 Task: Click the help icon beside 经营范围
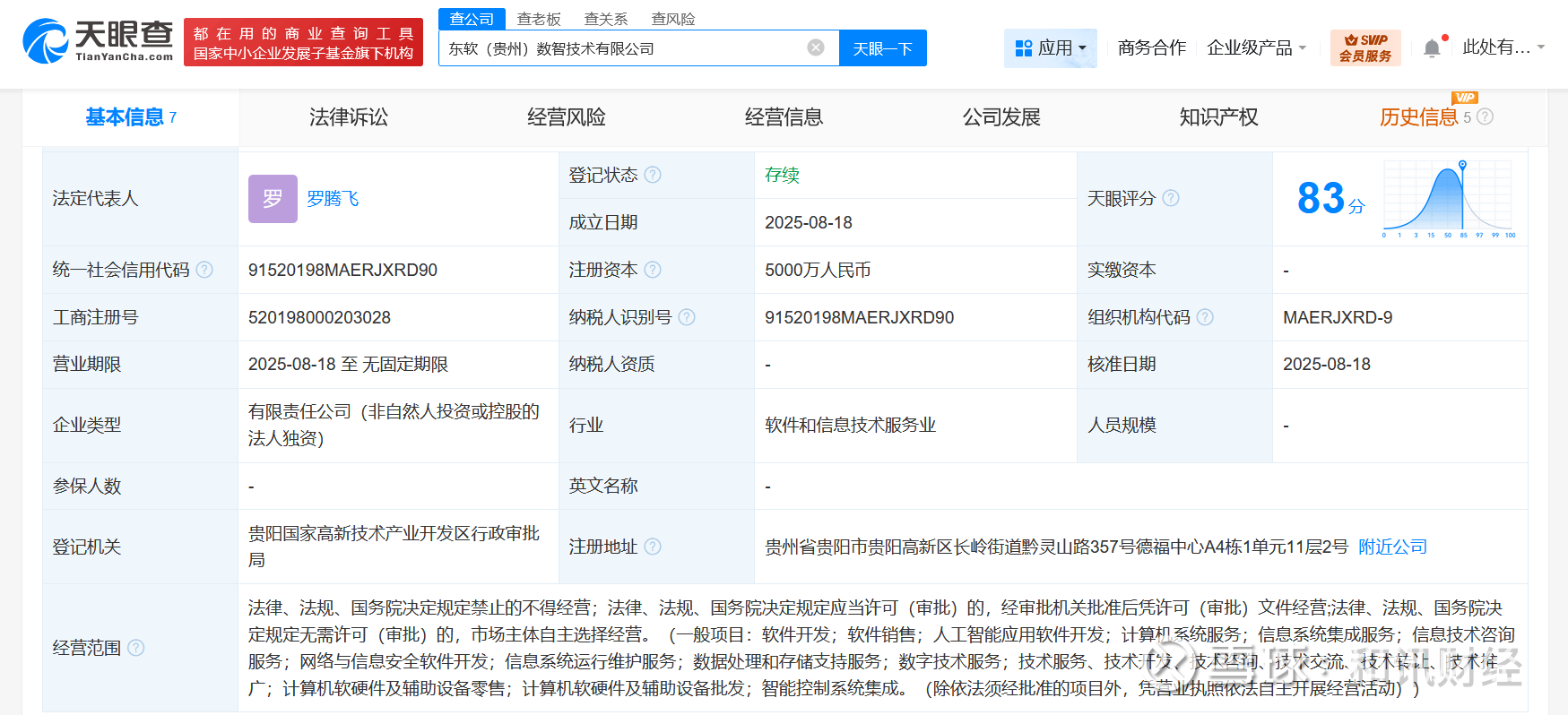coord(135,648)
